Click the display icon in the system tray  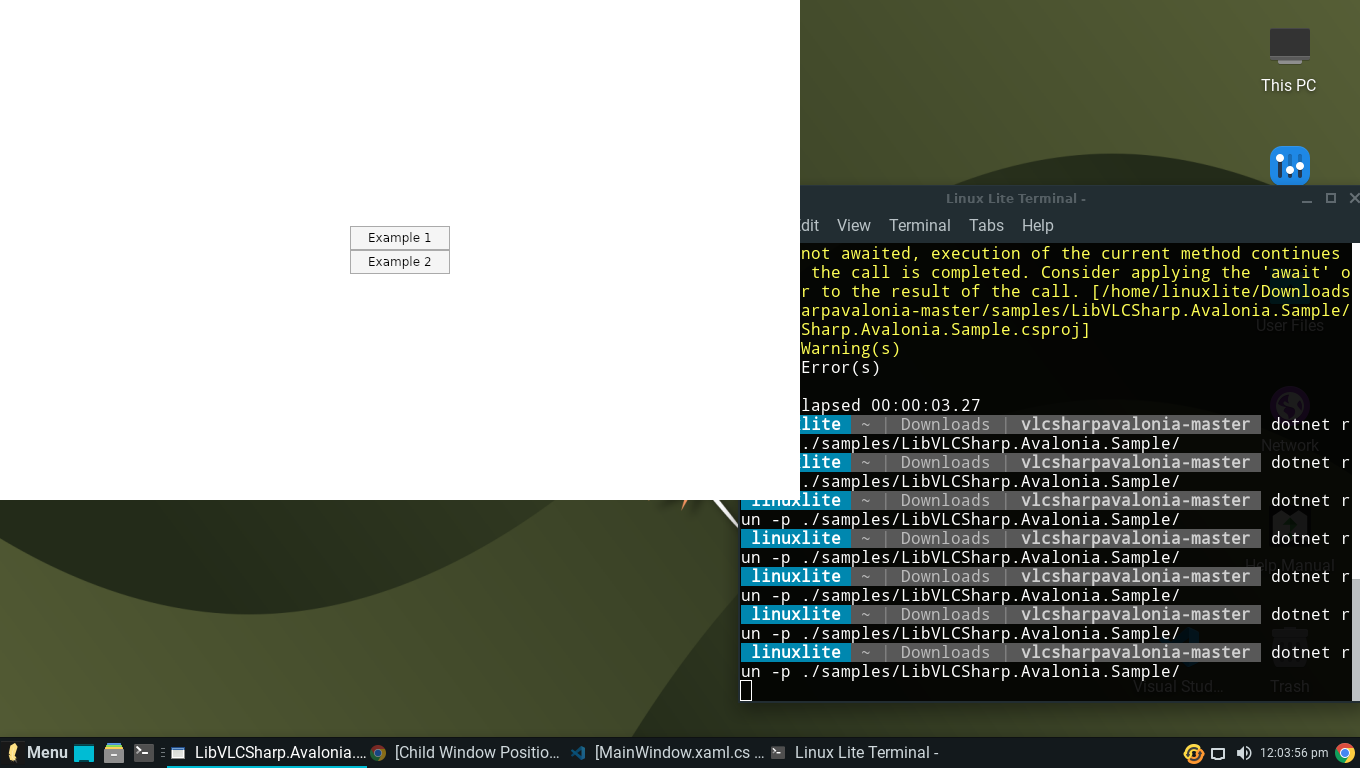(1216, 753)
